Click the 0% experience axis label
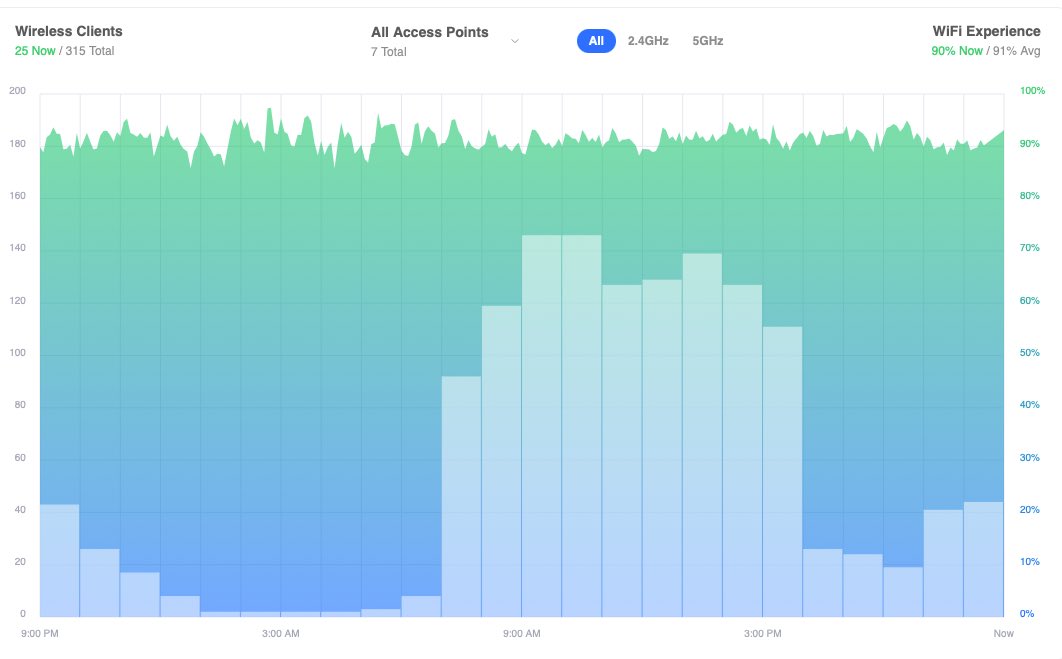This screenshot has width=1062, height=659. click(x=1027, y=614)
